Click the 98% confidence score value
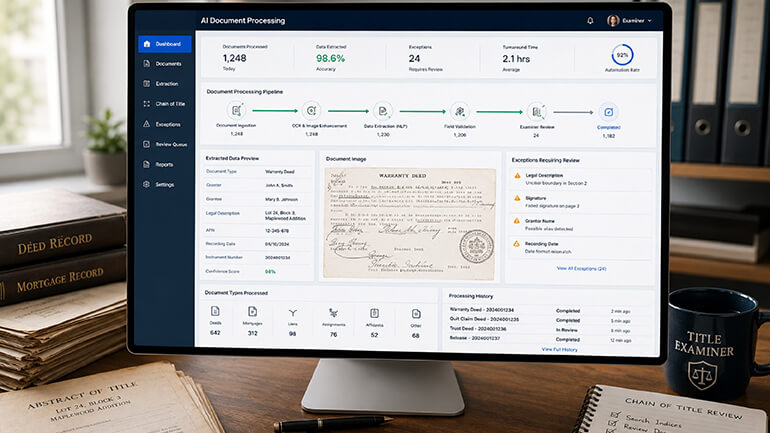The height and width of the screenshot is (433, 770). (x=270, y=271)
